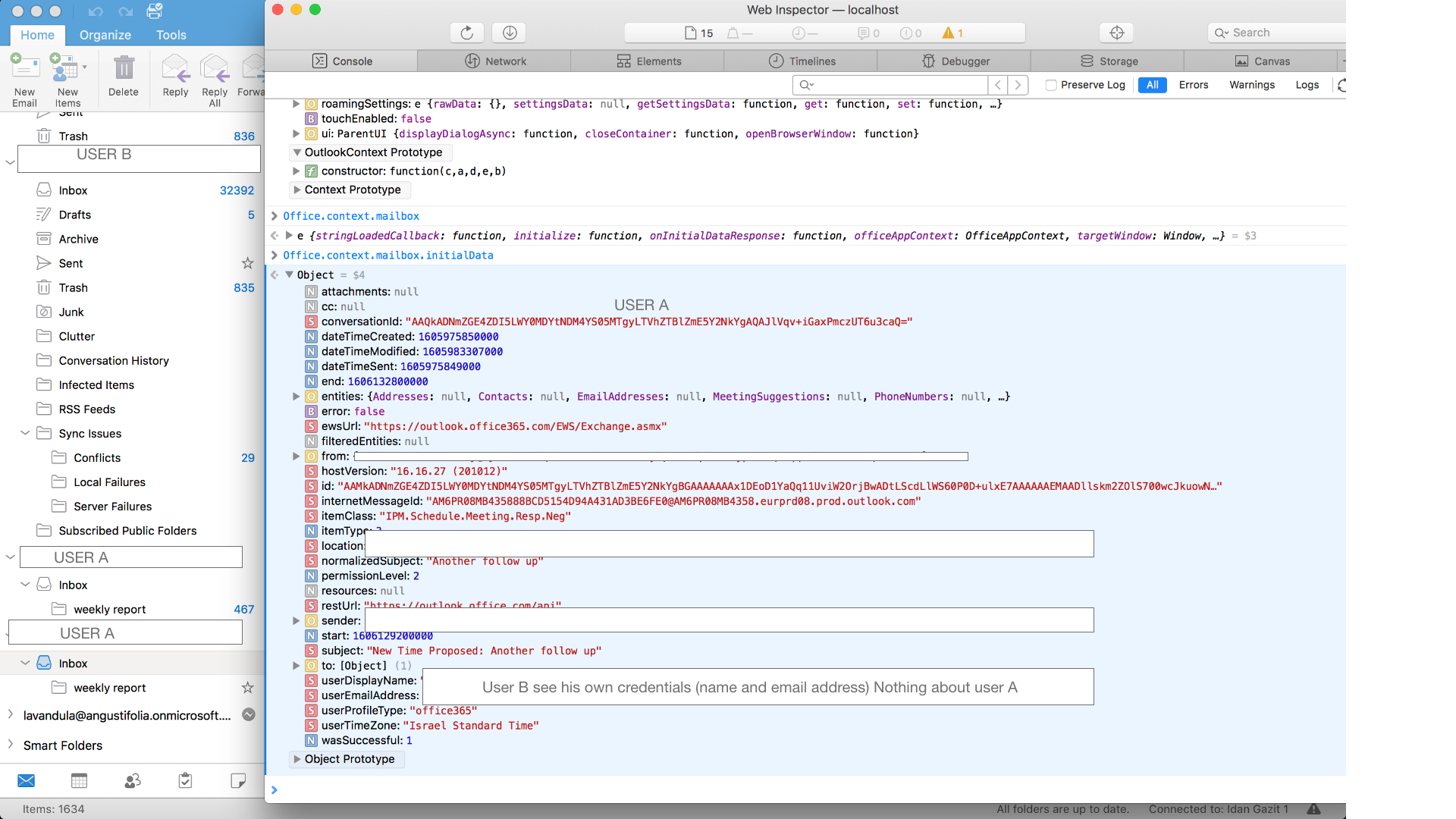Switch to the Organize ribbon tab
Image resolution: width=1456 pixels, height=819 pixels.
tap(105, 35)
